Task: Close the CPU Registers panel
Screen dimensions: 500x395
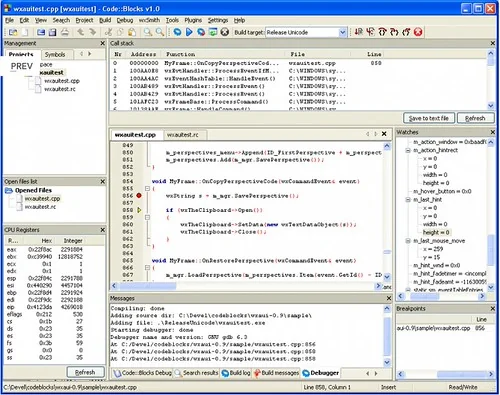Action: point(103,230)
